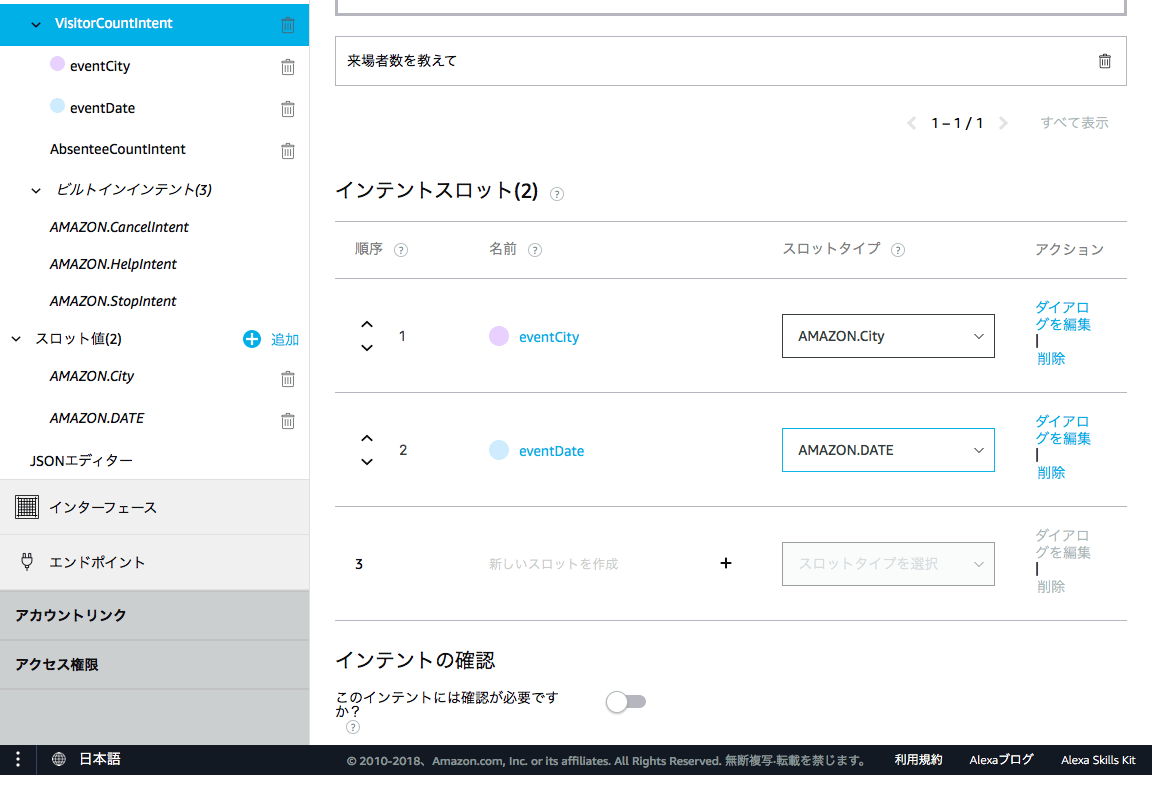Open help icon next to スロットタイプ column
The width and height of the screenshot is (1152, 803).
point(898,250)
